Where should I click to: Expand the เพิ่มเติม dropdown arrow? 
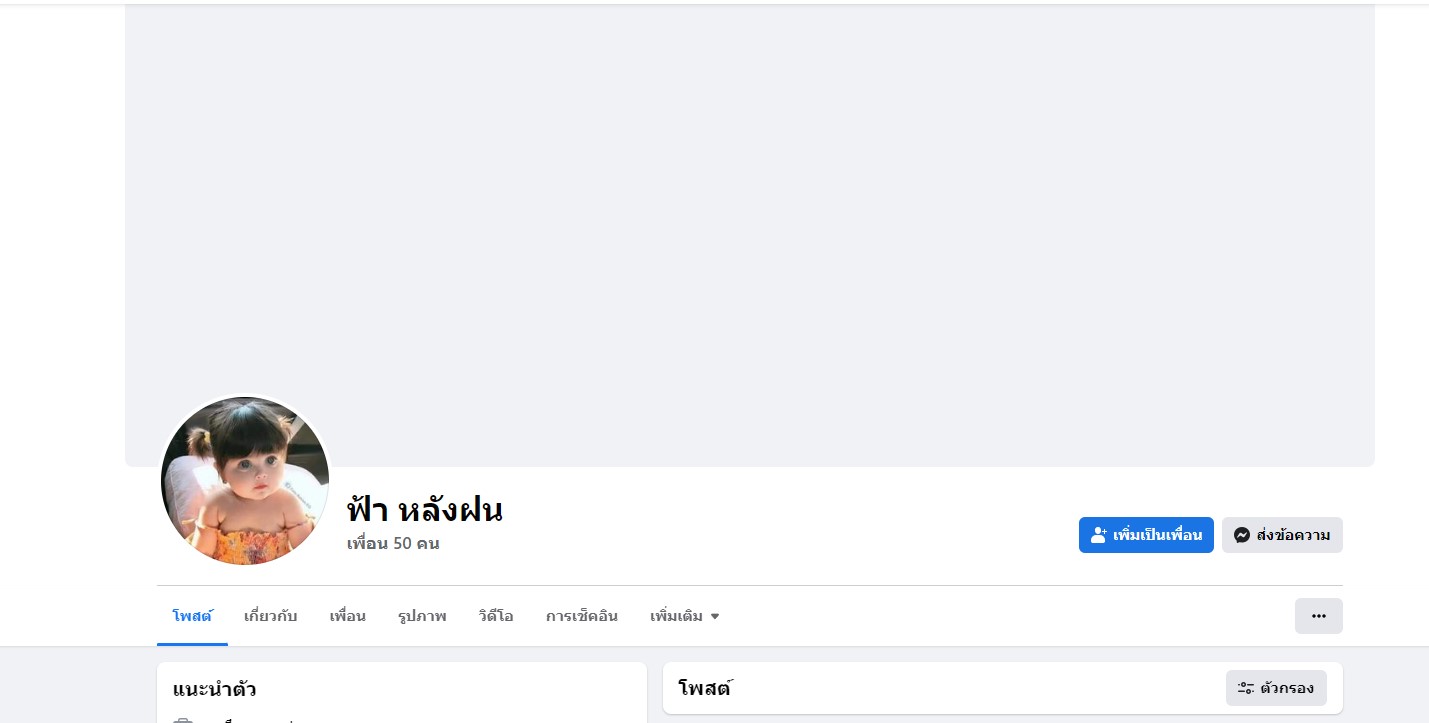point(715,616)
